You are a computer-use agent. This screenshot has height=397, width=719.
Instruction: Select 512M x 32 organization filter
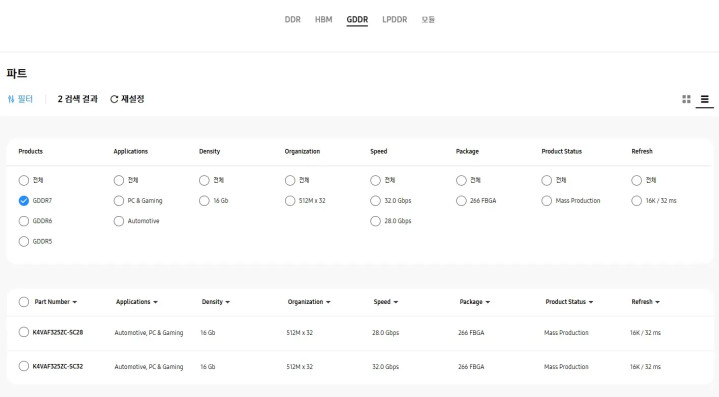(290, 201)
